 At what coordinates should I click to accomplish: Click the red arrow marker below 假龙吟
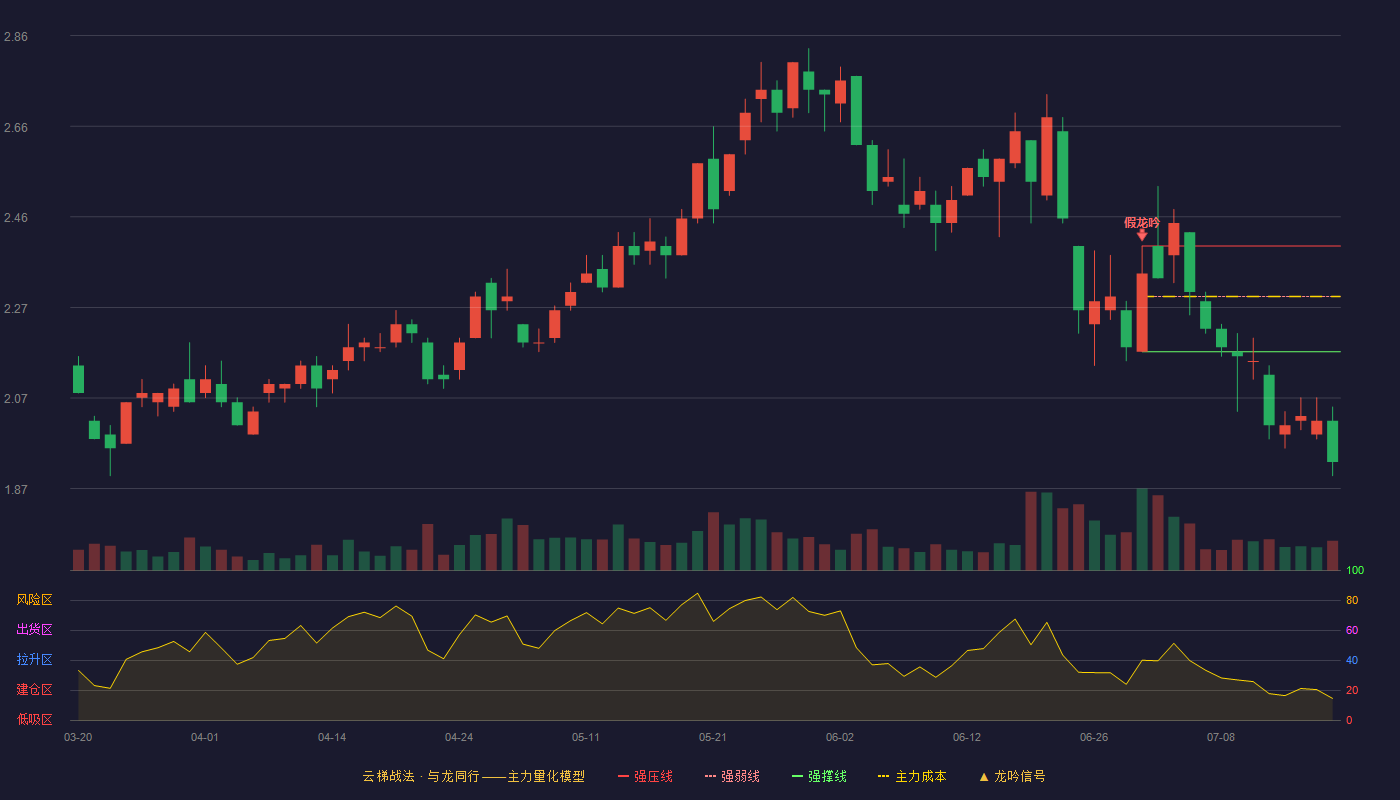(1142, 235)
